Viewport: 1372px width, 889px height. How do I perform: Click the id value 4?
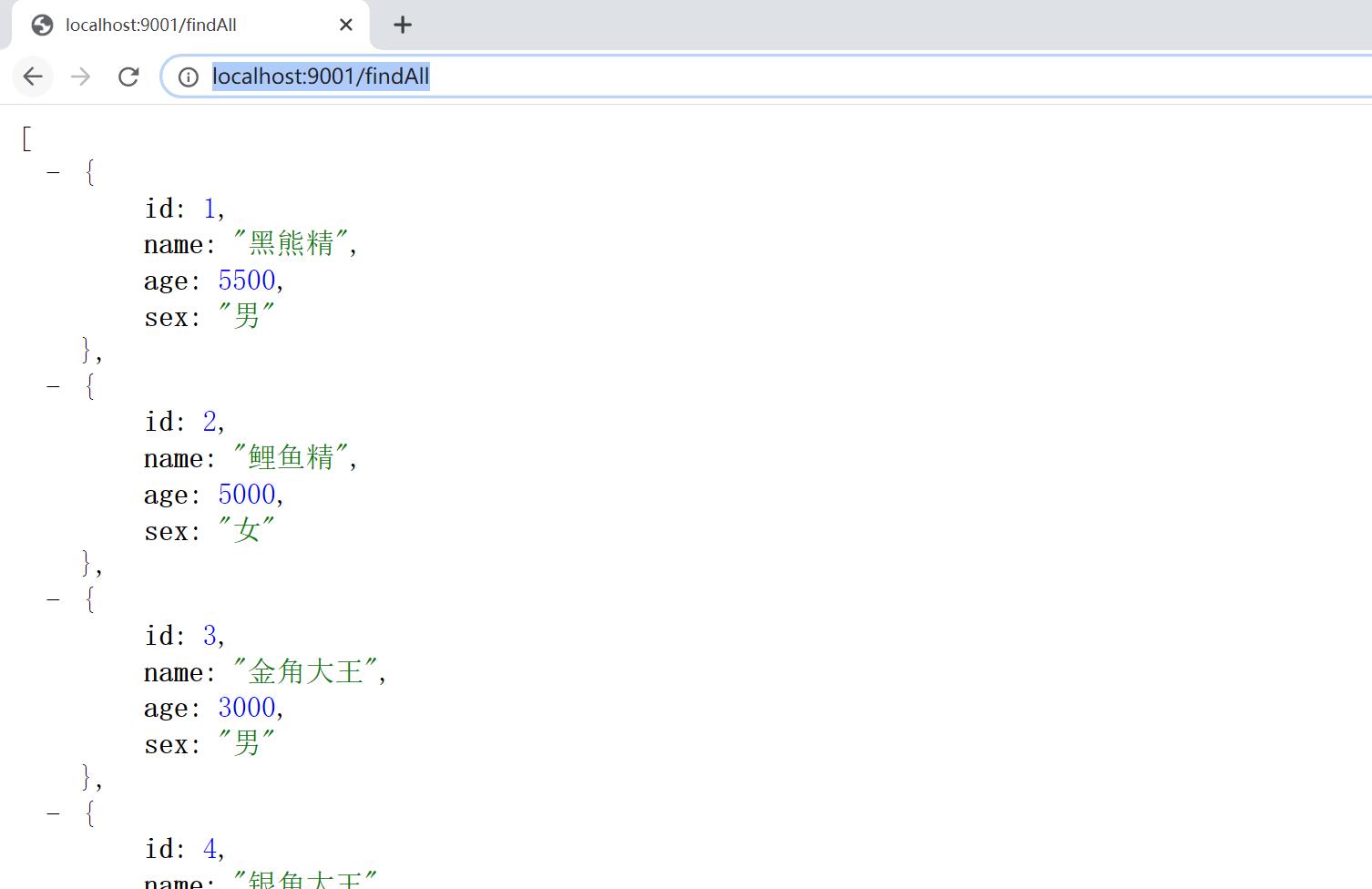pos(210,849)
